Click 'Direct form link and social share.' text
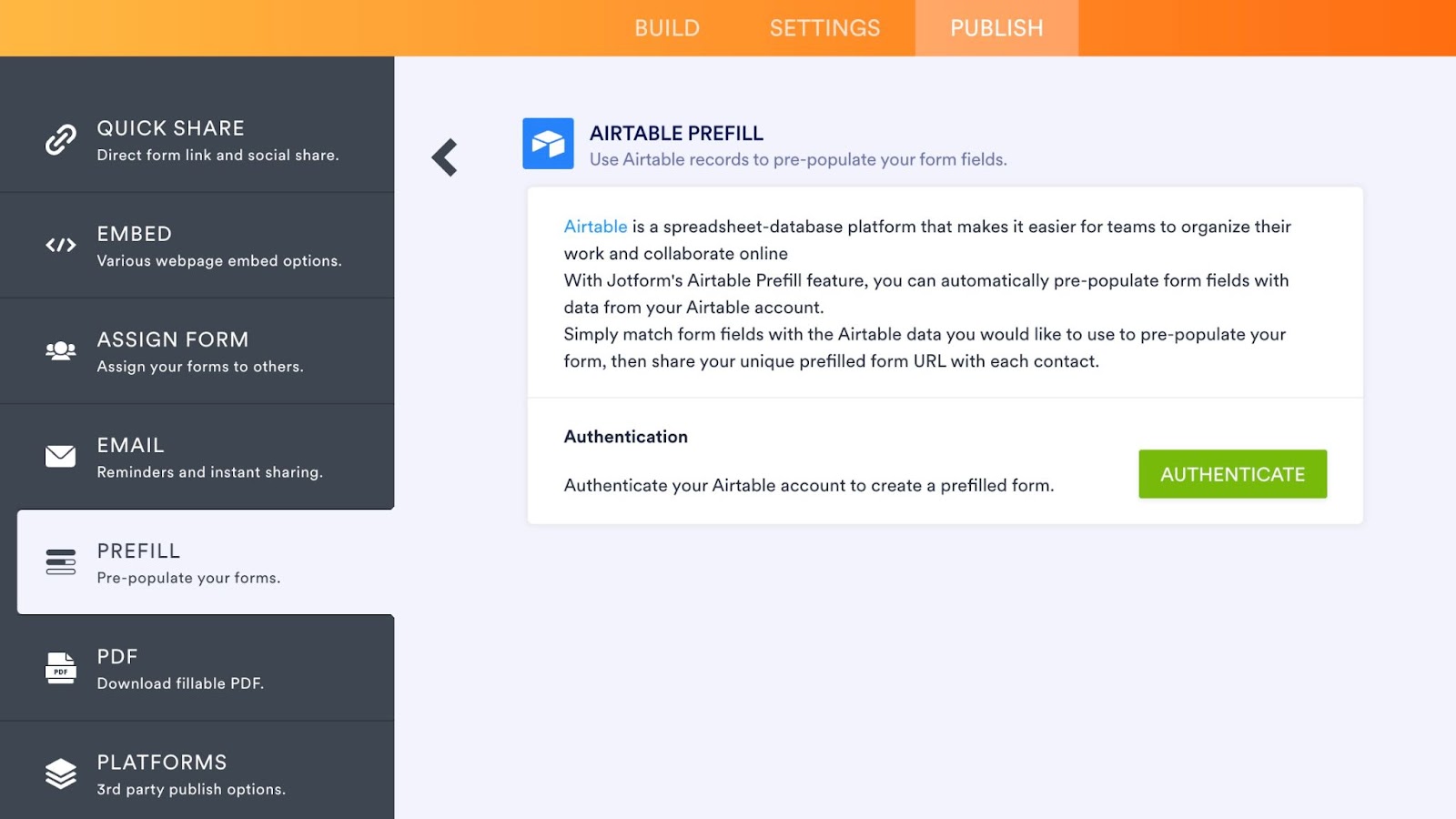The width and height of the screenshot is (1456, 819). (218, 156)
